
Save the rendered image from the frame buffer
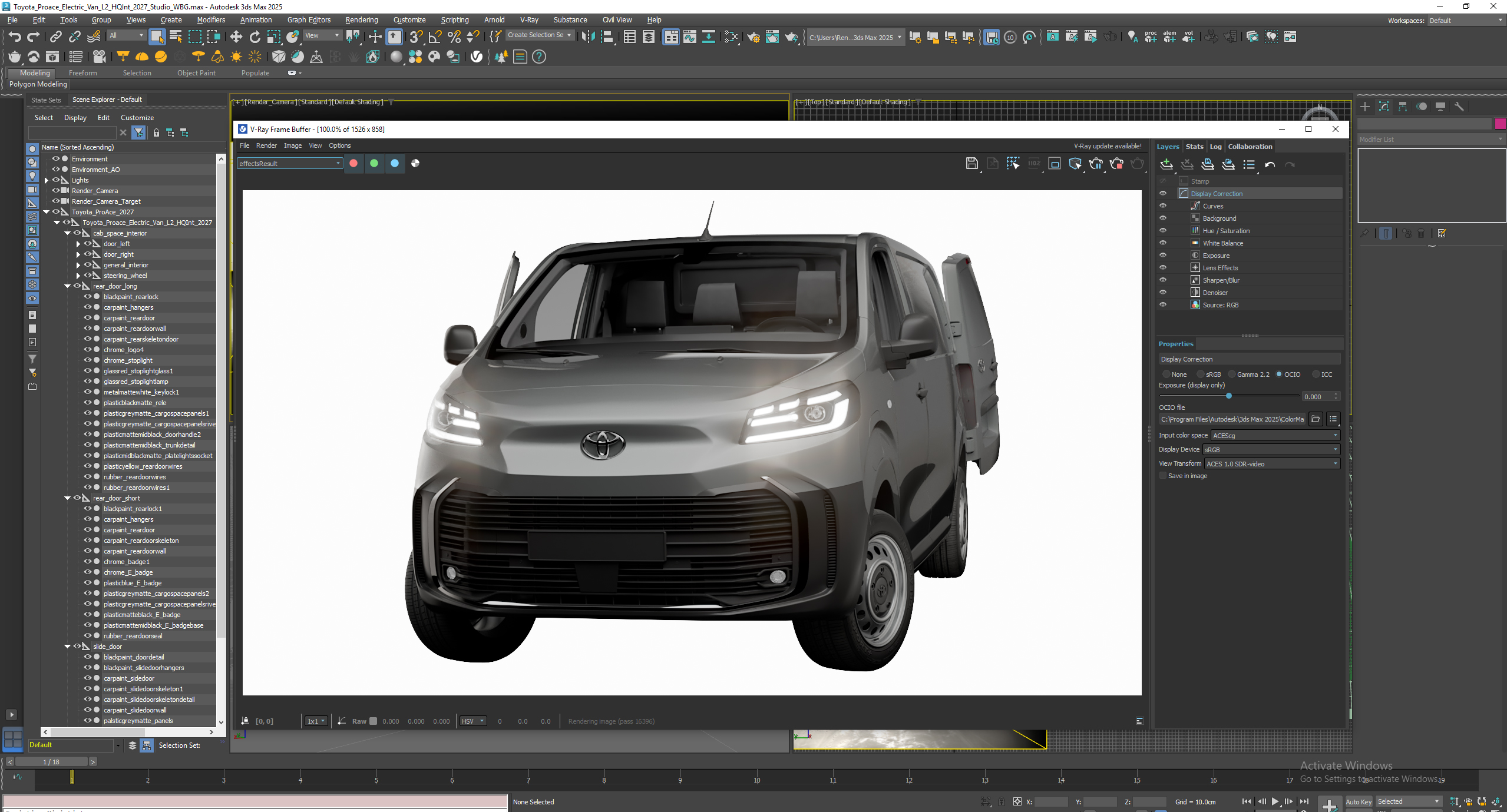point(972,164)
